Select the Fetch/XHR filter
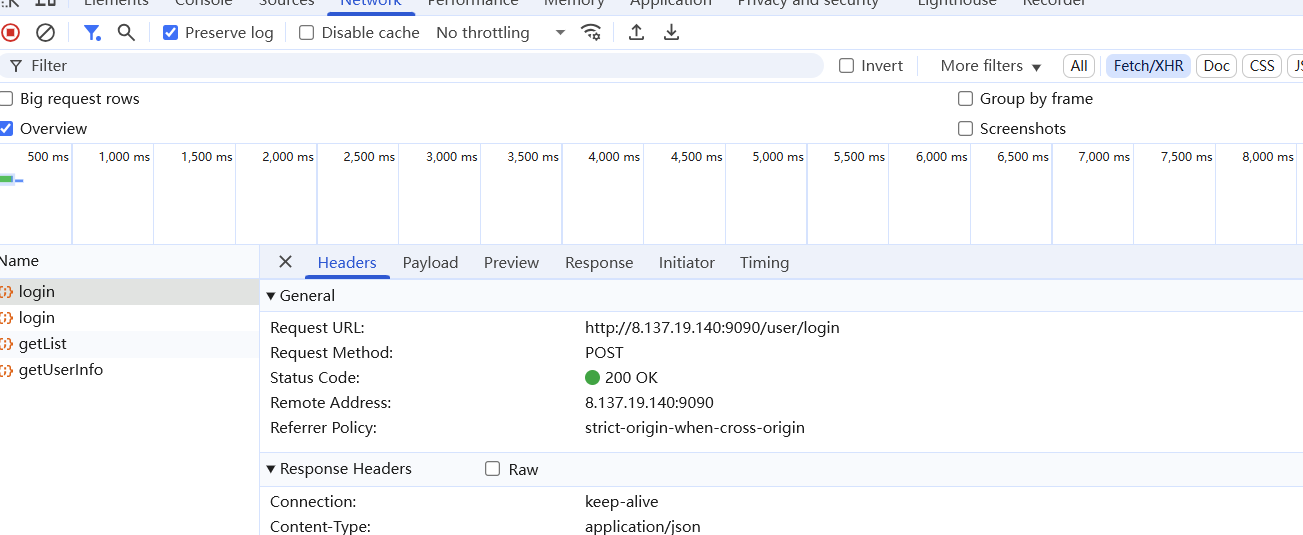This screenshot has height=535, width=1303. (x=1148, y=66)
